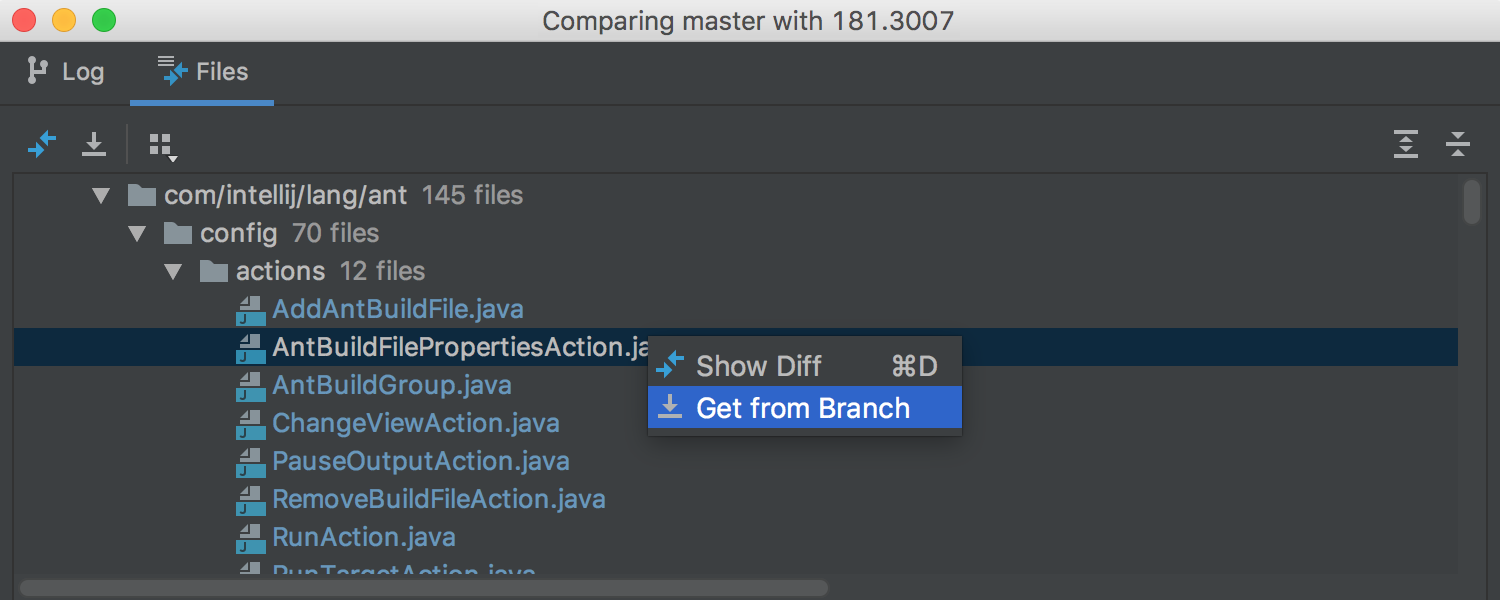Click the Java file icon beside AddAntBuildFile.java

(250, 310)
